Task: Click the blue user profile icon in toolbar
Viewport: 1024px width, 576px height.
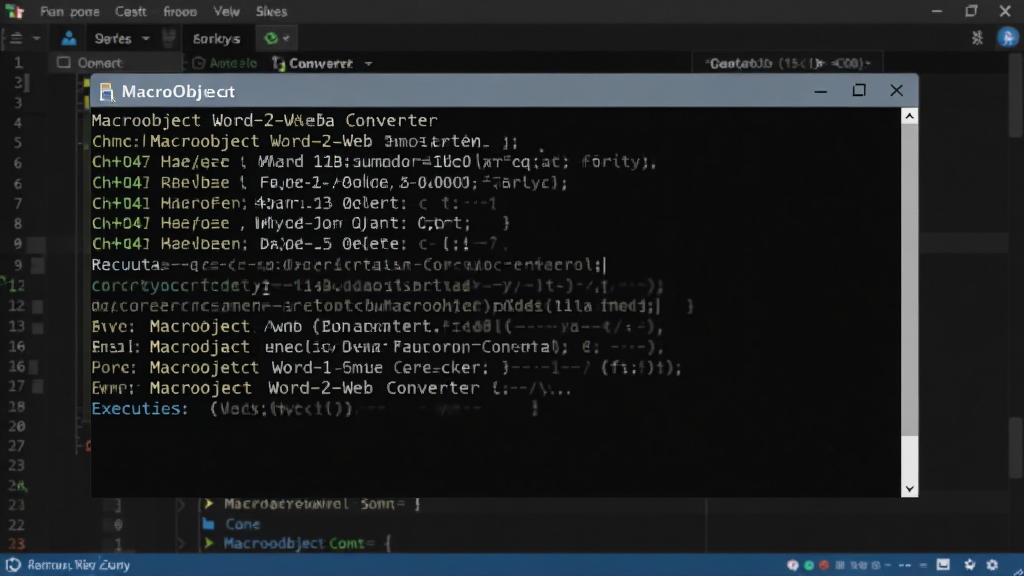Action: pyautogui.click(x=69, y=39)
